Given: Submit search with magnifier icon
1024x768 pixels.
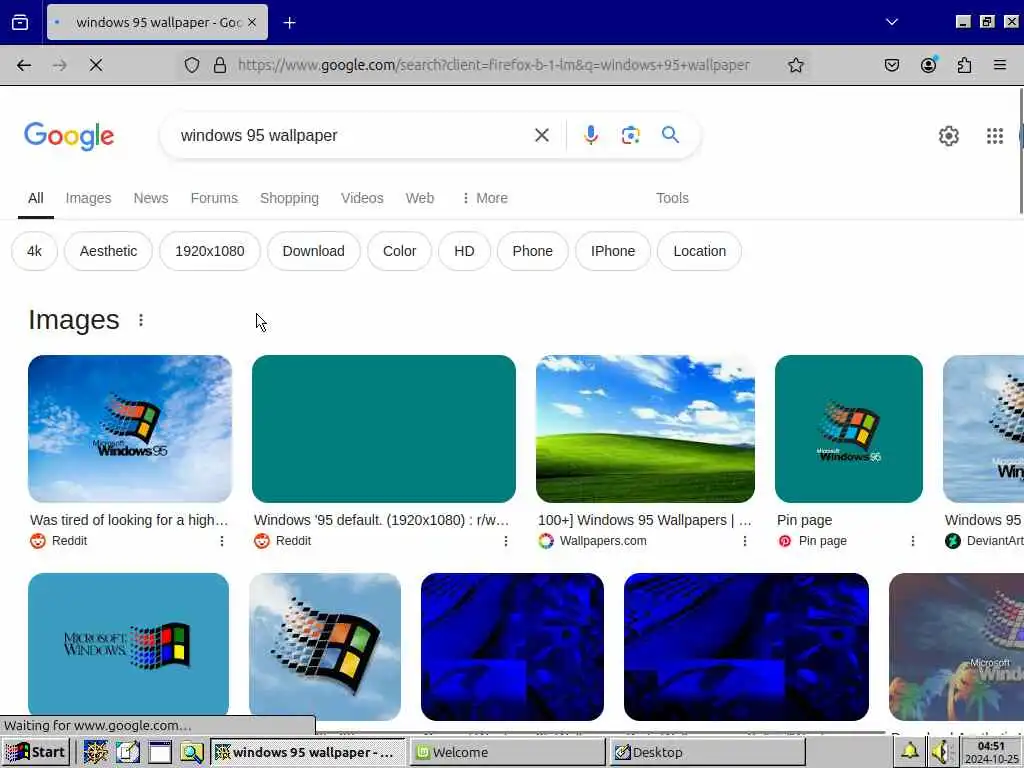Looking at the screenshot, I should [670, 135].
